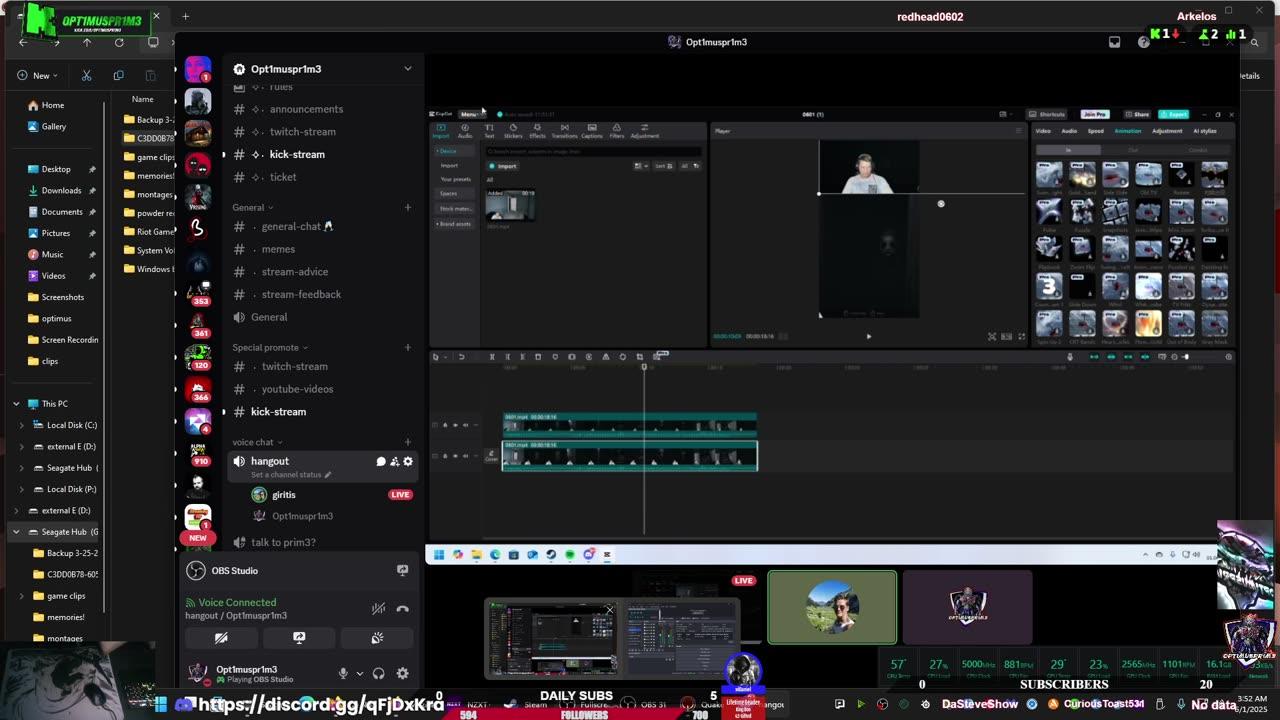Create a channel in voice chat category
1280x720 pixels.
pyautogui.click(x=407, y=442)
